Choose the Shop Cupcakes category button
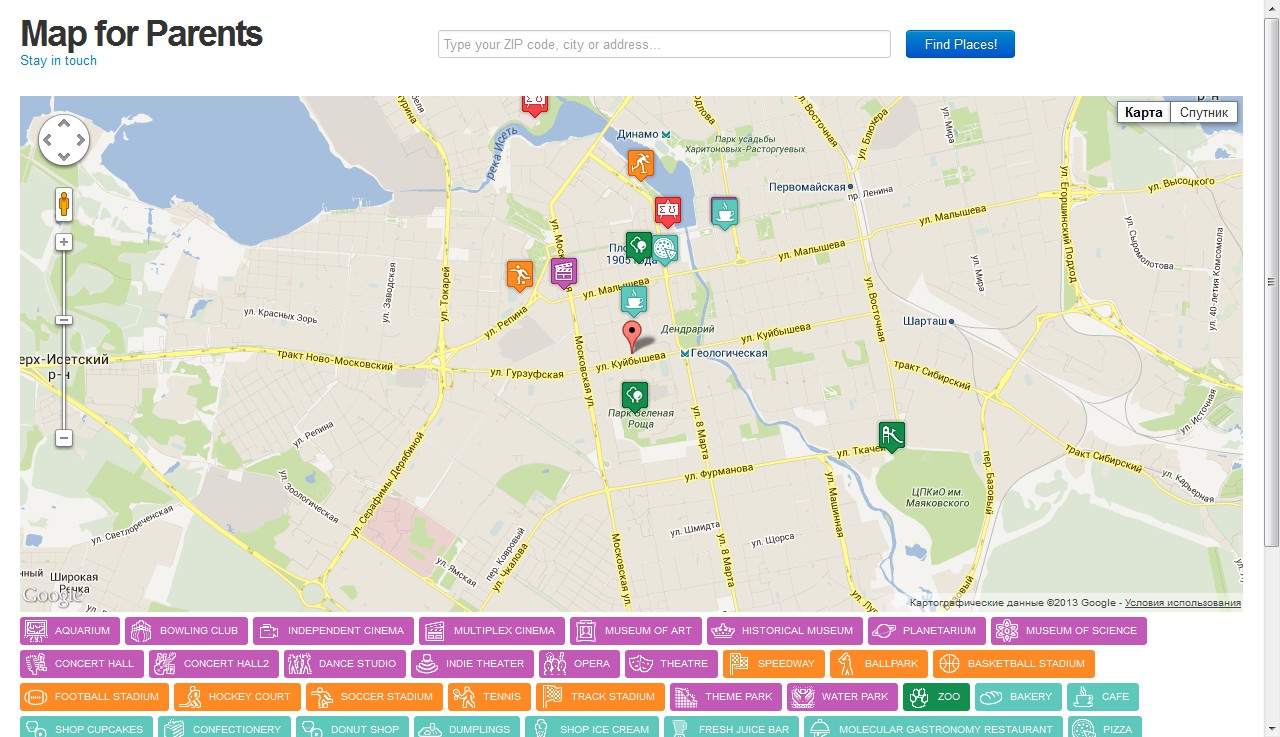The height and width of the screenshot is (737, 1280). pos(86,726)
